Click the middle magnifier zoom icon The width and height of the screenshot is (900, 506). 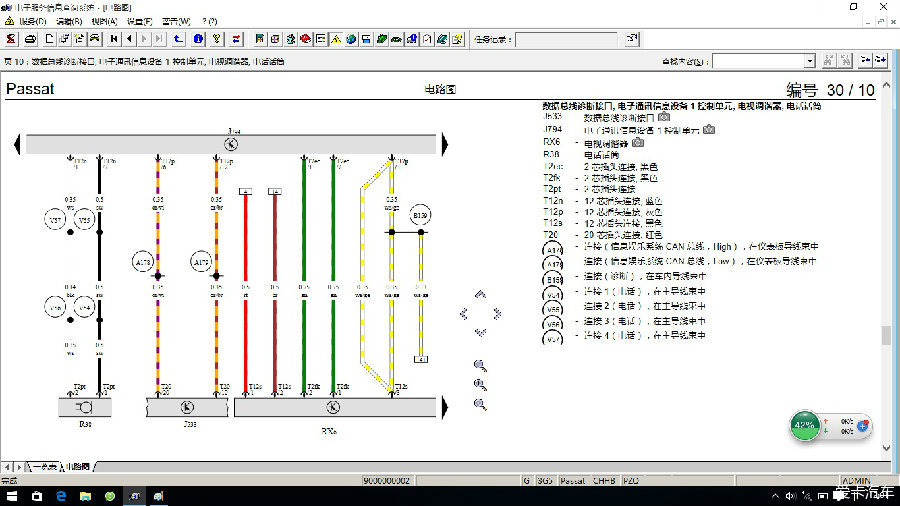480,385
